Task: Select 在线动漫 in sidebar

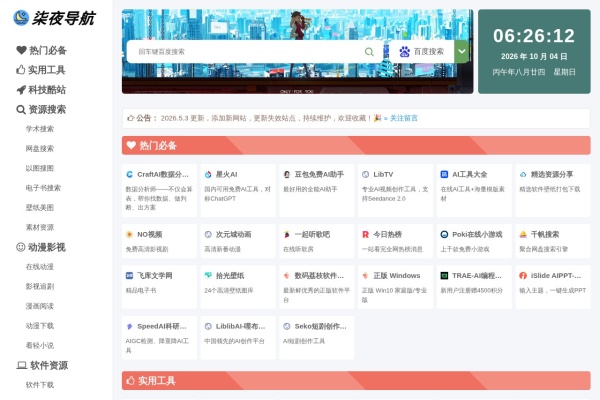Action: [x=40, y=267]
